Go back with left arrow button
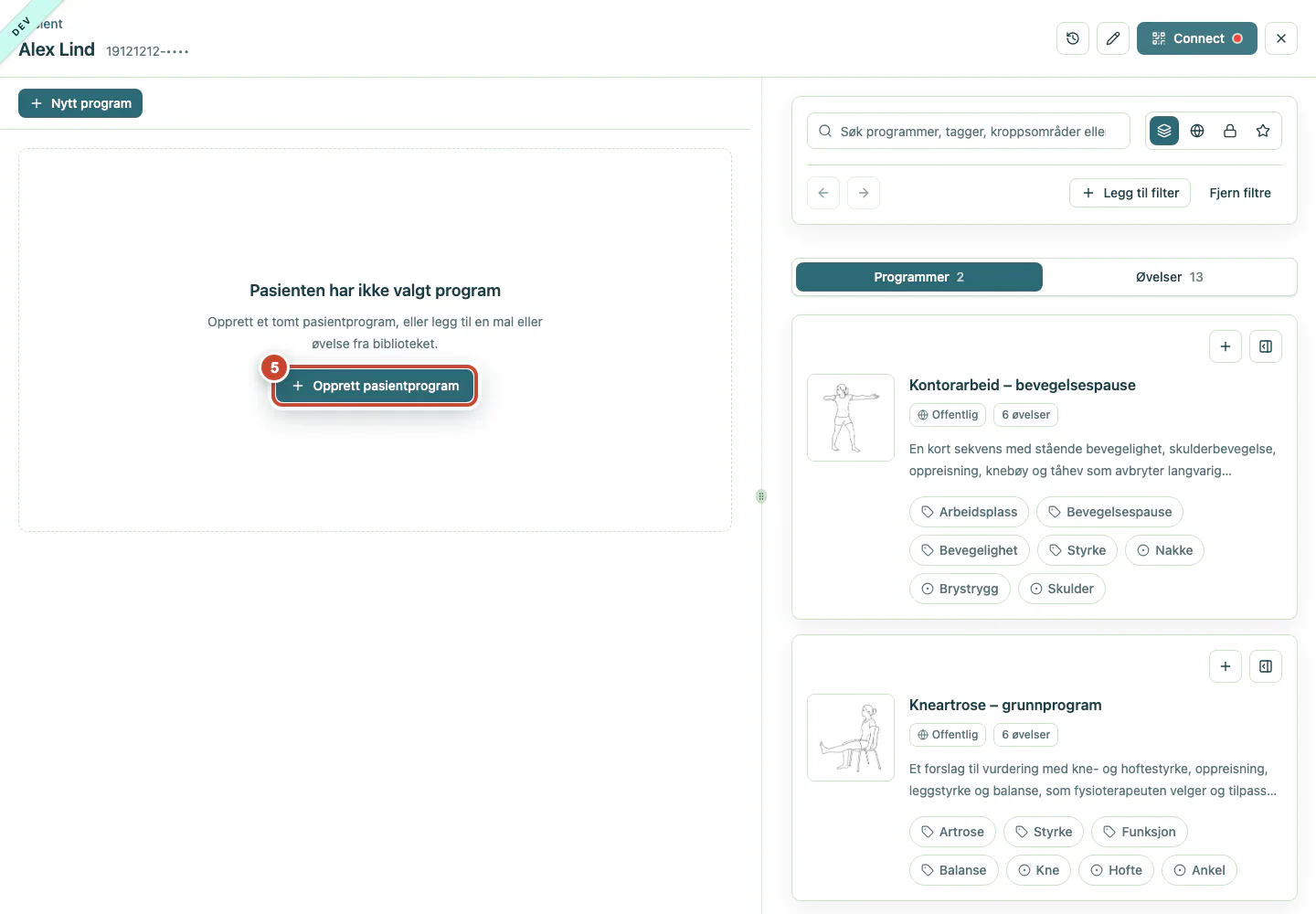 823,193
